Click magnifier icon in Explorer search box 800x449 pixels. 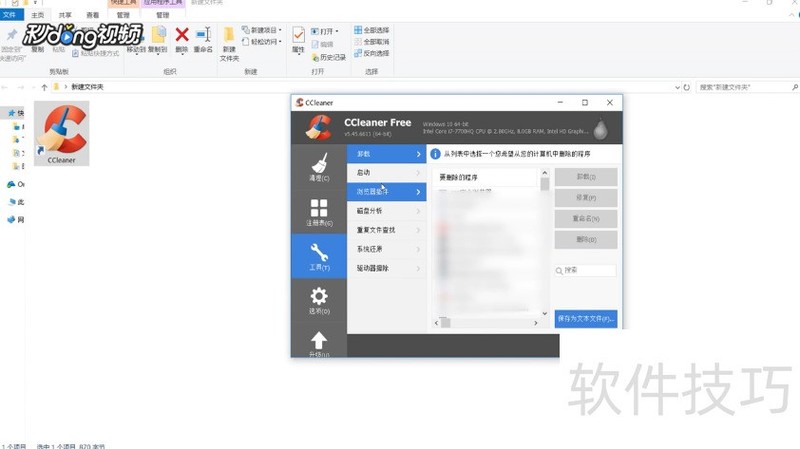[795, 87]
